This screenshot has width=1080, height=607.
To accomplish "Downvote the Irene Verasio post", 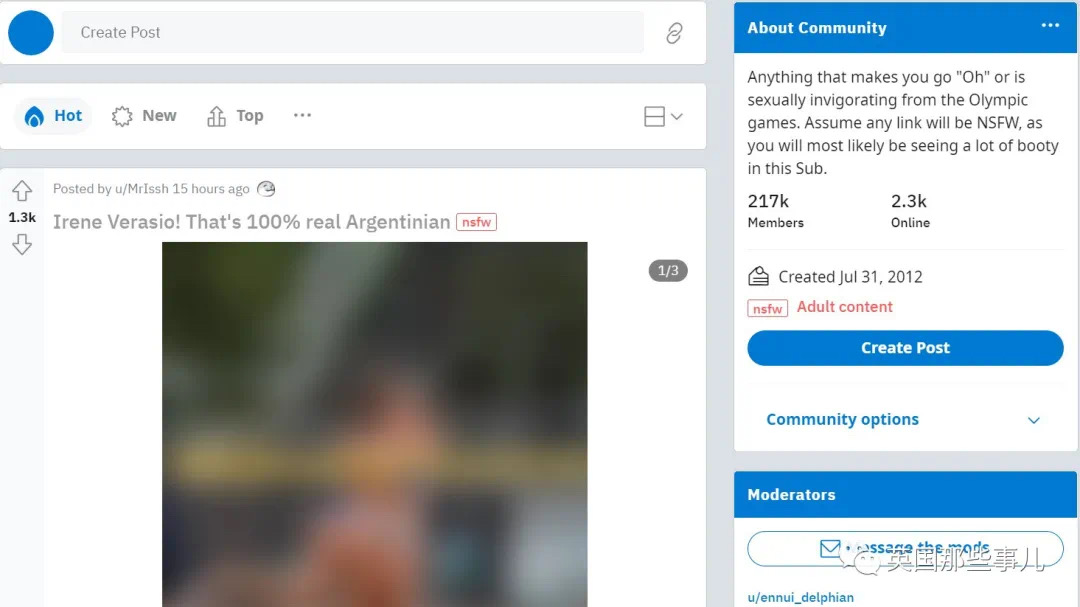I will 22,245.
